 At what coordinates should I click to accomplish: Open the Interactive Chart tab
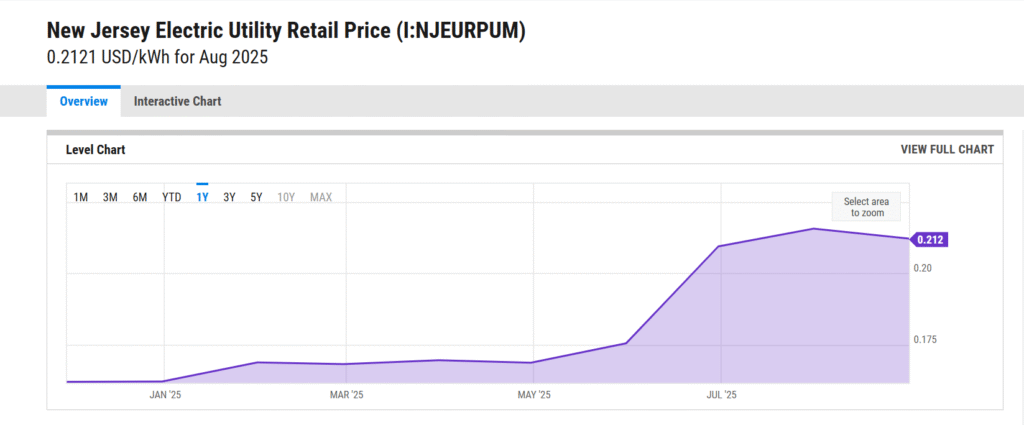pyautogui.click(x=177, y=101)
